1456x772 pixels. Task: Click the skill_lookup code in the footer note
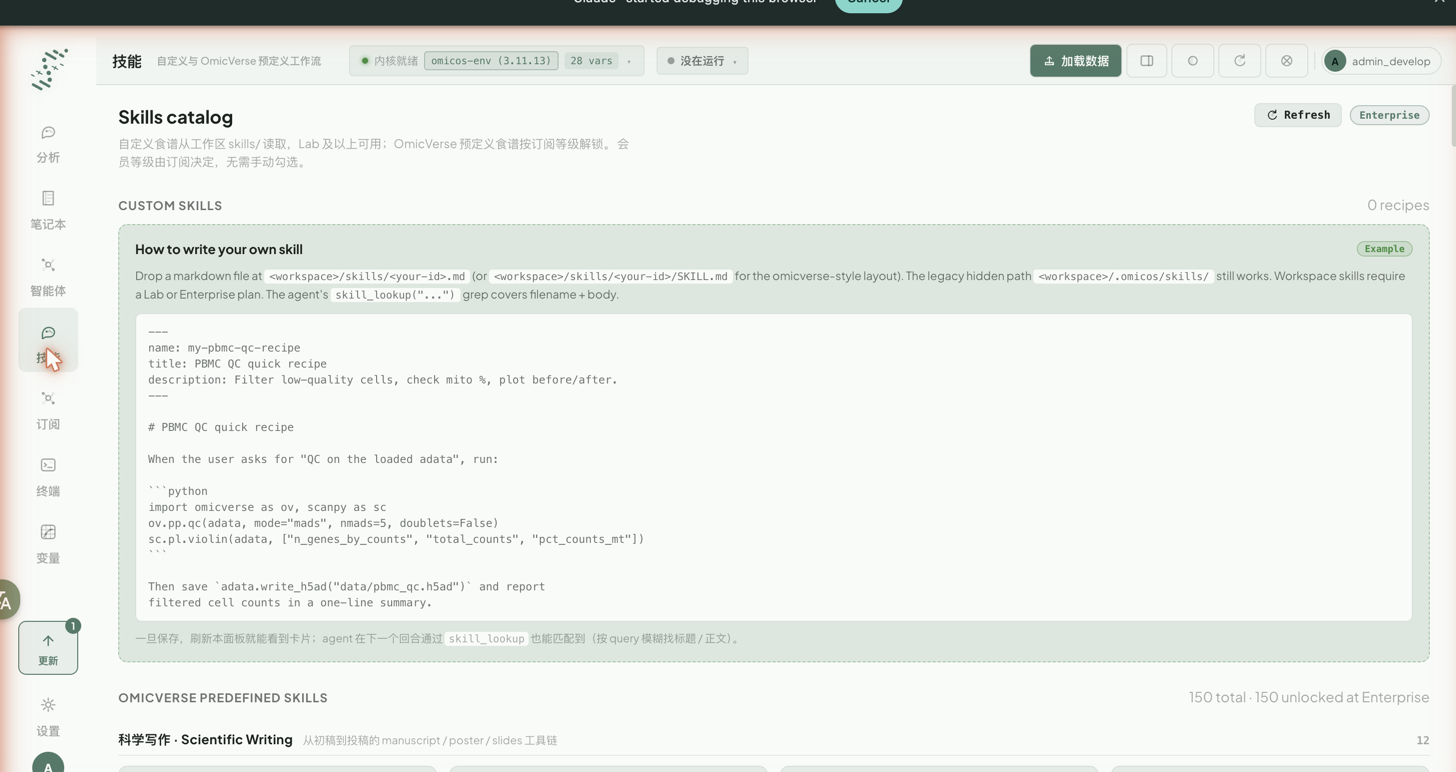tap(486, 638)
